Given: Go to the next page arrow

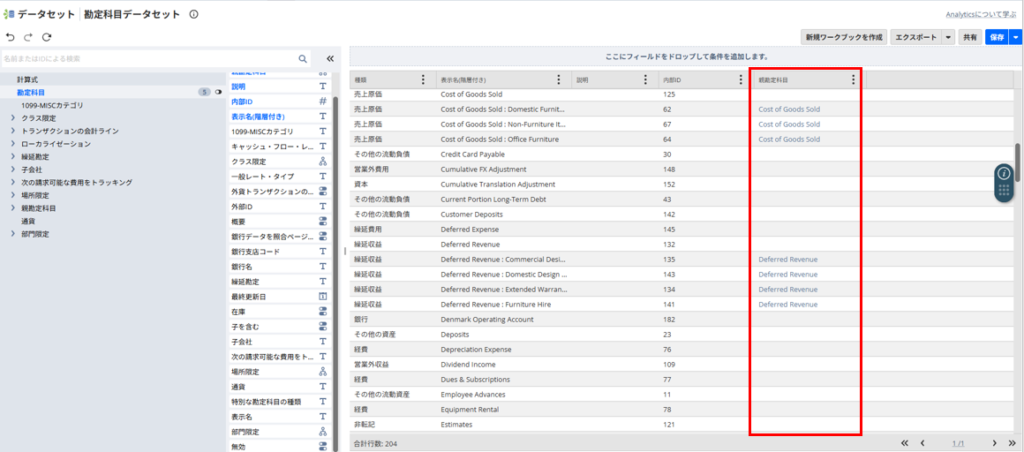Looking at the screenshot, I should [x=994, y=442].
